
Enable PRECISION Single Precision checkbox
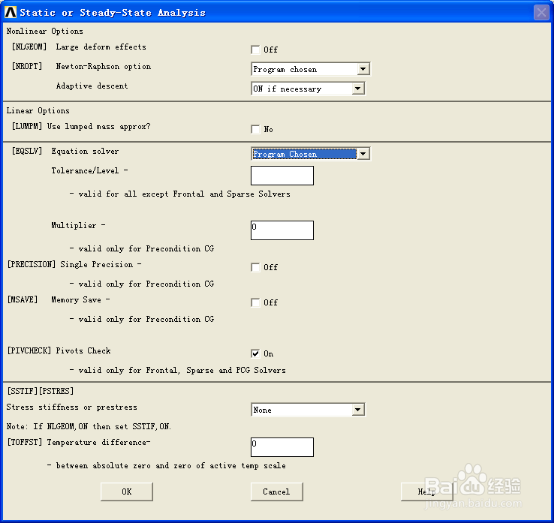(x=255, y=267)
